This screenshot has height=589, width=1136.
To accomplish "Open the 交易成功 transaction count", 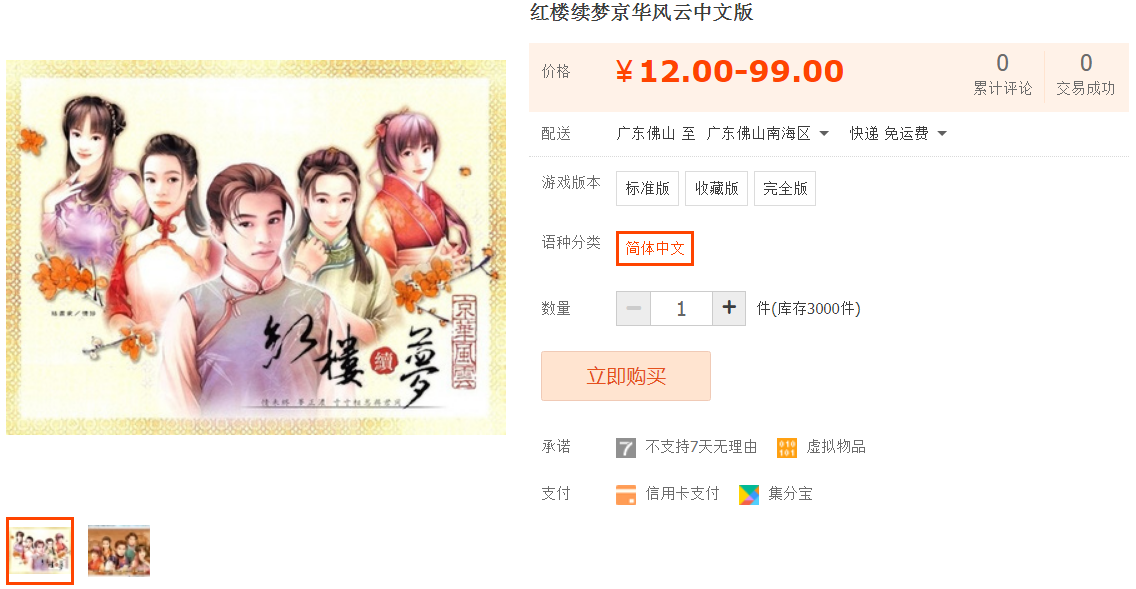I will click(x=1085, y=75).
